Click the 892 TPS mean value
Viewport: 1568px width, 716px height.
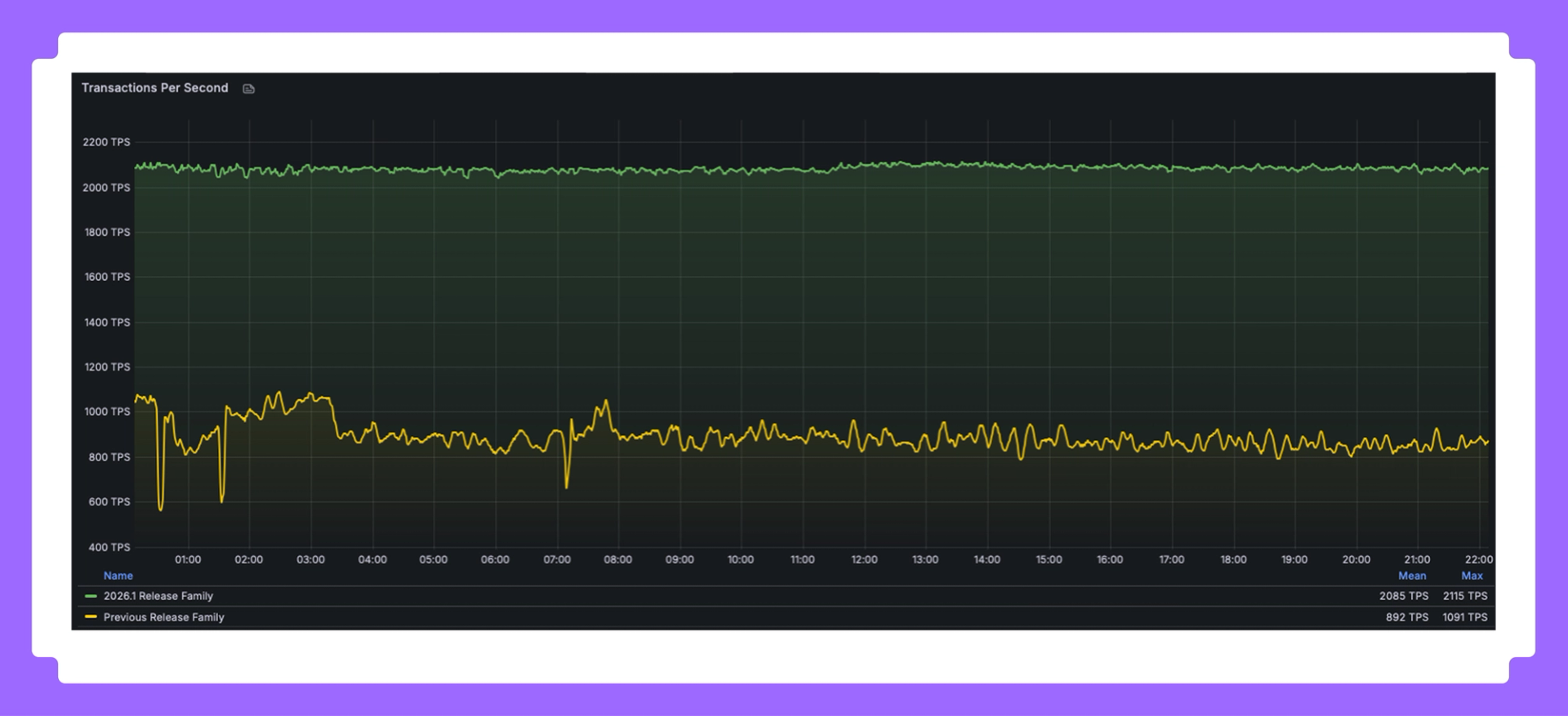tap(1407, 617)
